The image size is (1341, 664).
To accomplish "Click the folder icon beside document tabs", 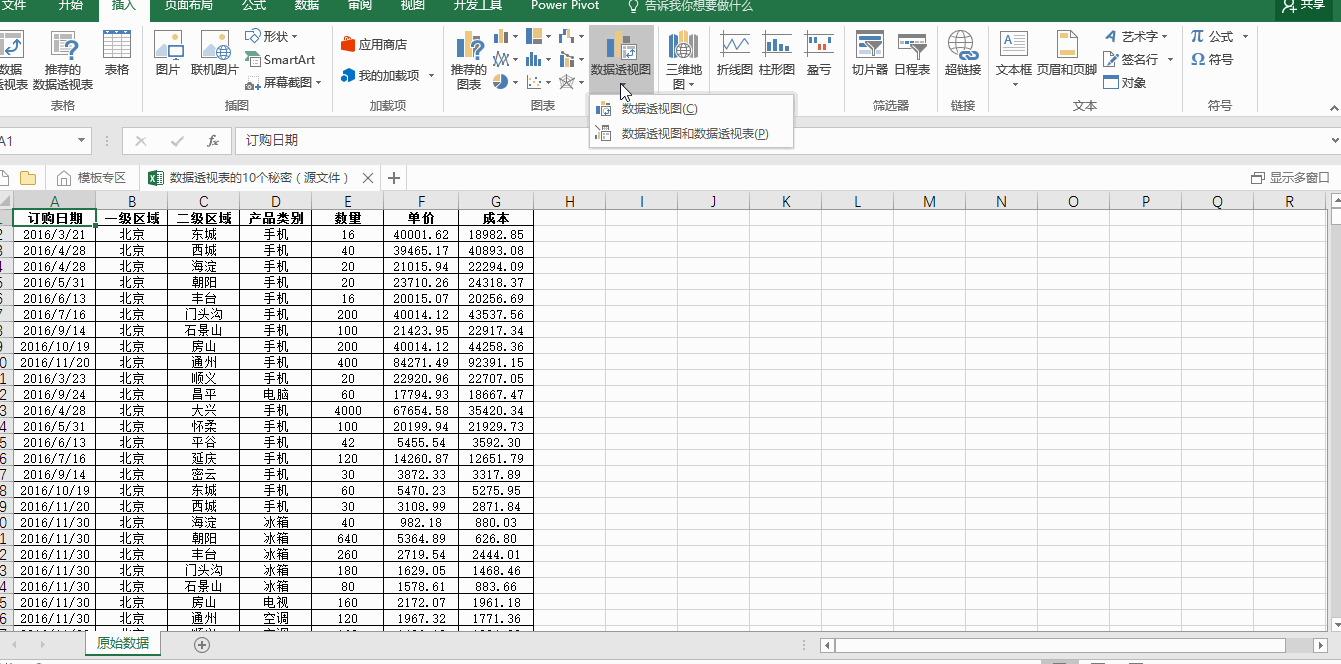I will (28, 178).
